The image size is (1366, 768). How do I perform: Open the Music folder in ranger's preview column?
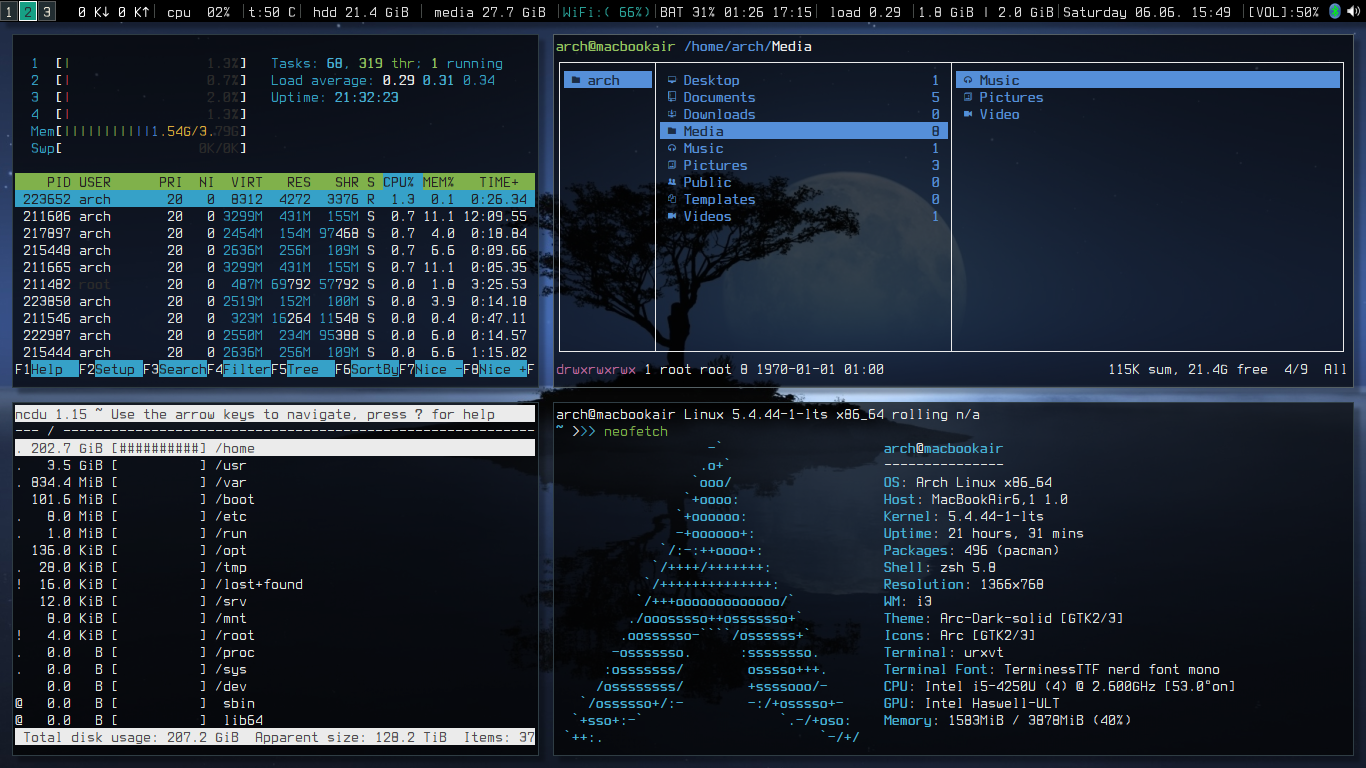tap(1147, 80)
